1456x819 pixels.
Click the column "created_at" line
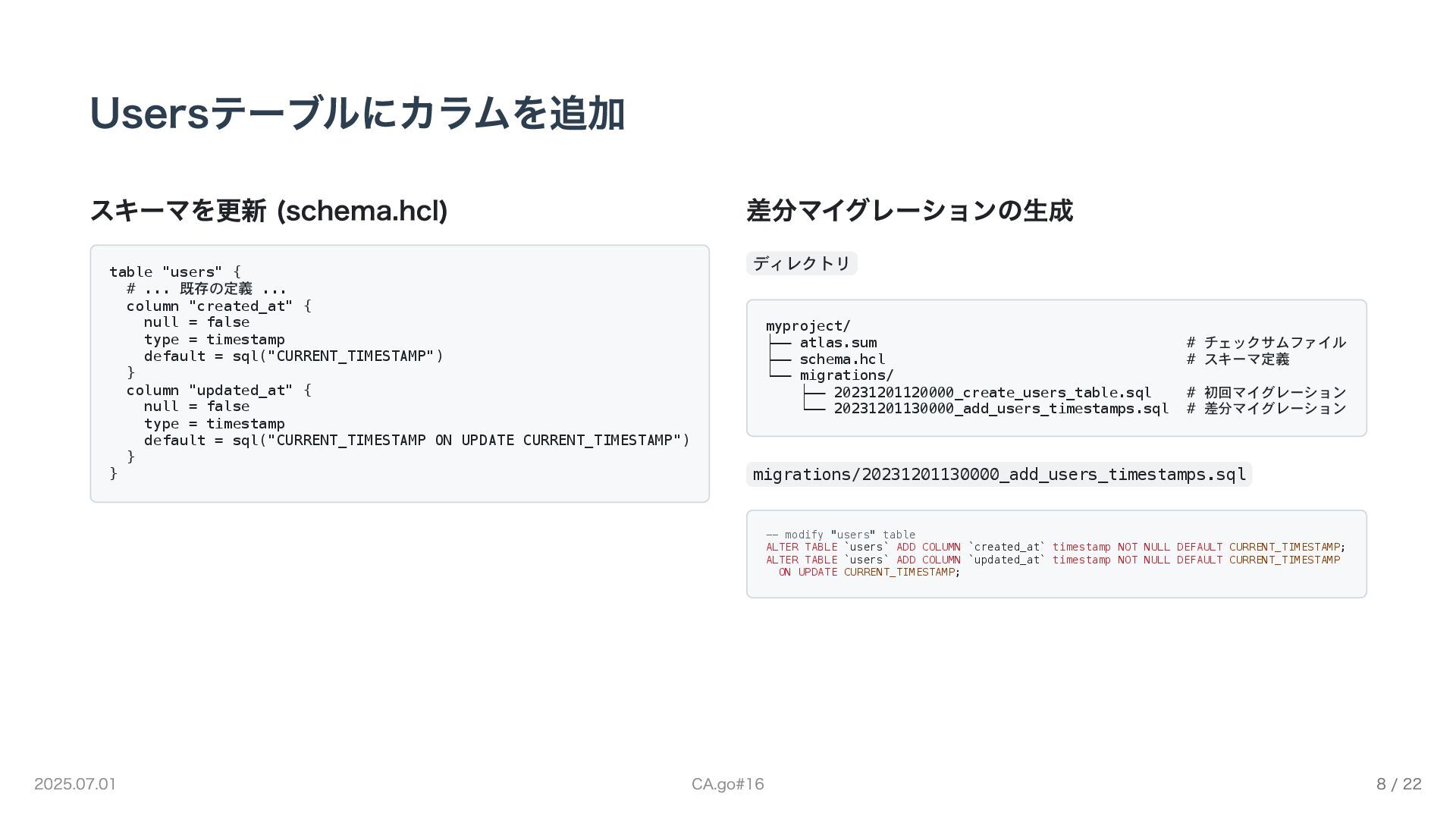[218, 306]
